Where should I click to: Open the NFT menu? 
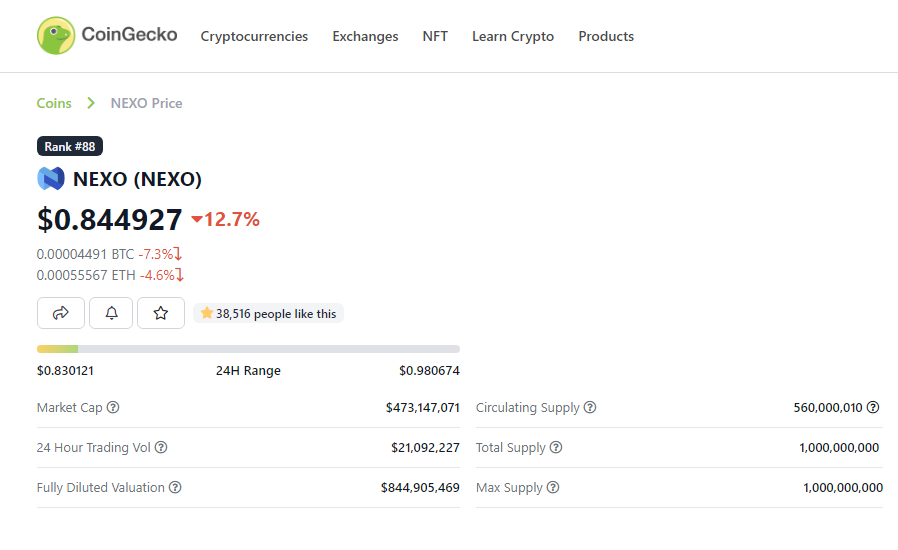tap(435, 36)
